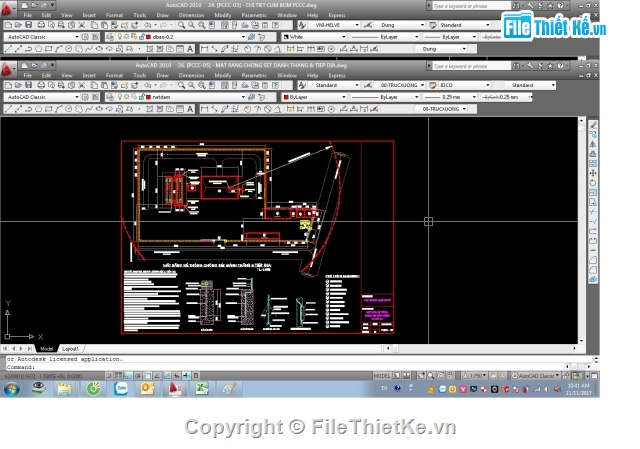Switch to Model tab
The image size is (640, 449).
(x=47, y=349)
